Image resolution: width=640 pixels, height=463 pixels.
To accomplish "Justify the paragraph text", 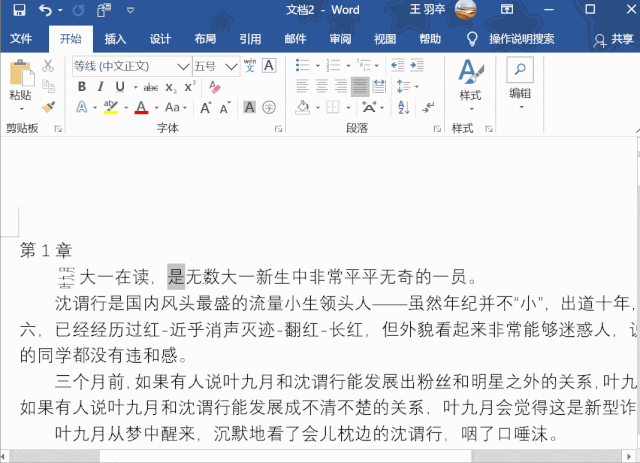I will (x=360, y=86).
